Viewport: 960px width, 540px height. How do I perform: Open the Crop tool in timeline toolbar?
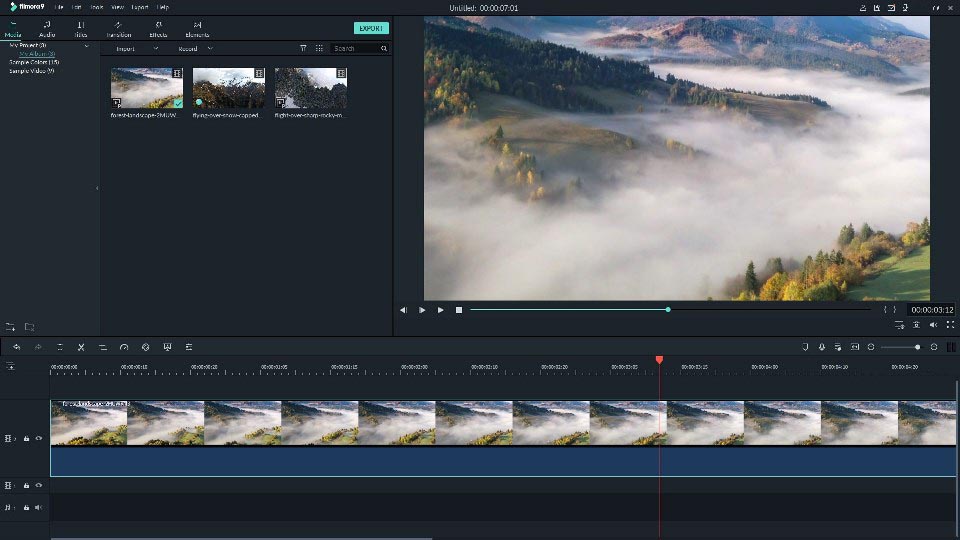point(102,347)
